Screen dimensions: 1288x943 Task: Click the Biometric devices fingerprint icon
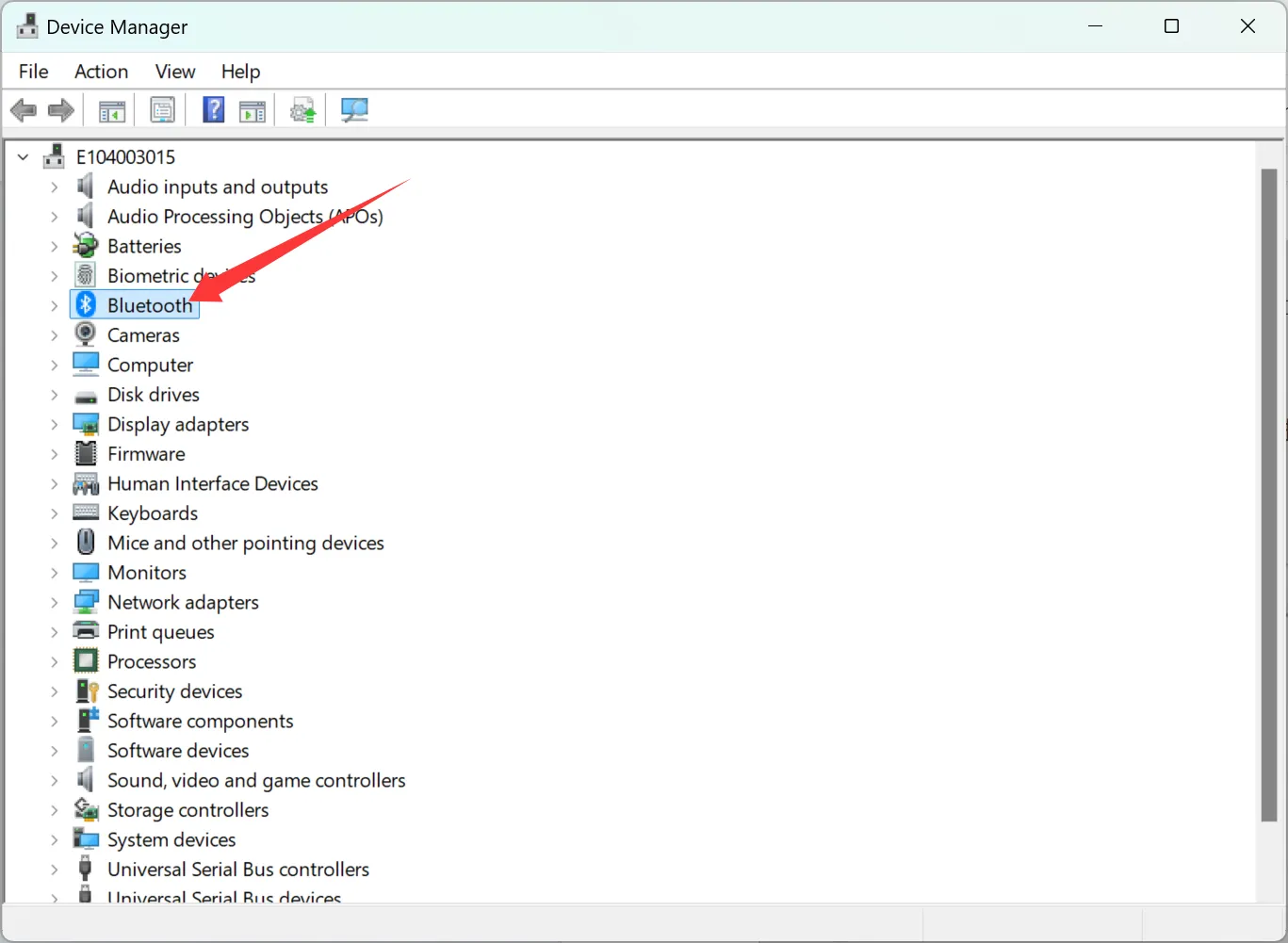click(x=86, y=275)
